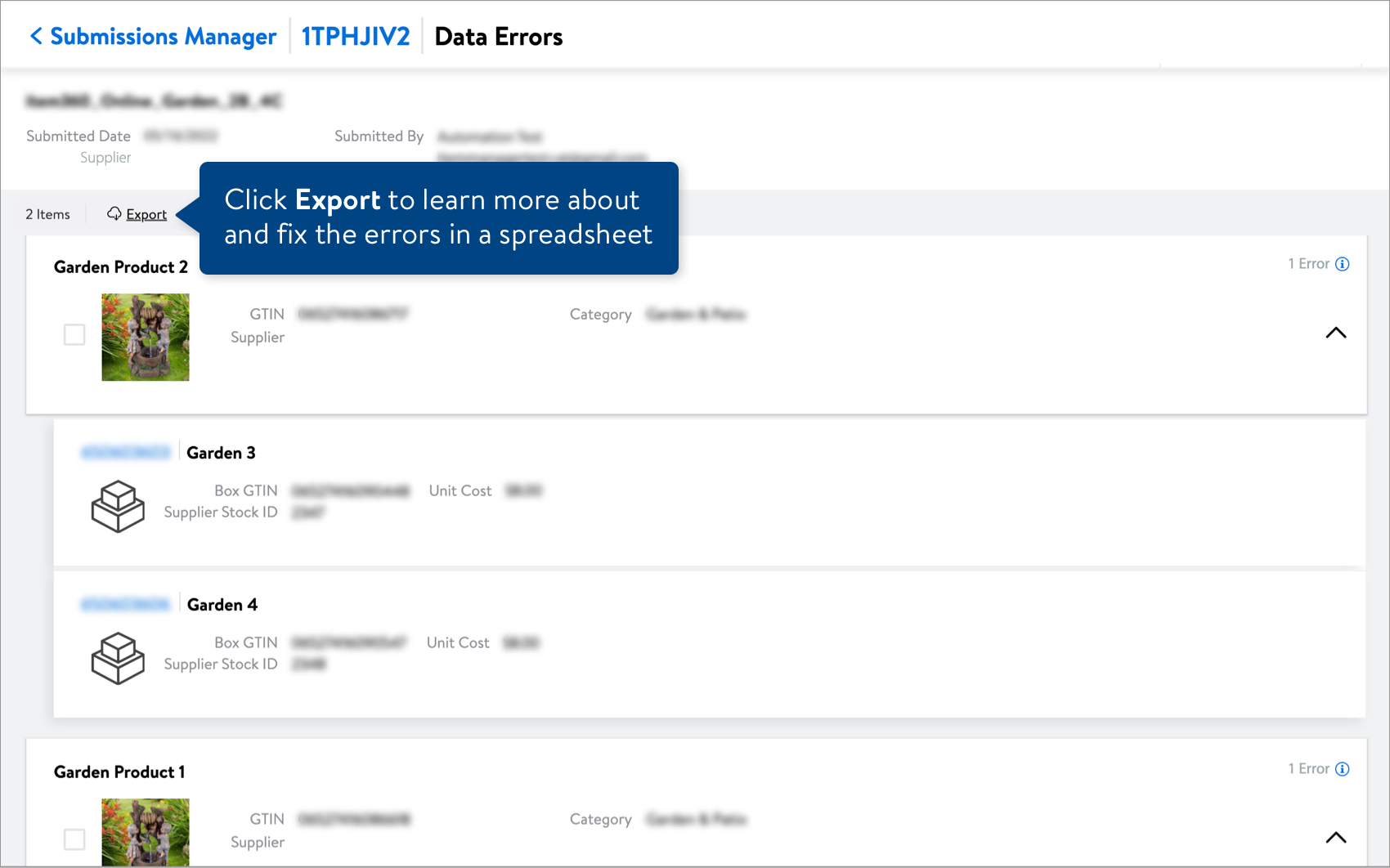Check the checkbox for Garden Product 1

(74, 839)
